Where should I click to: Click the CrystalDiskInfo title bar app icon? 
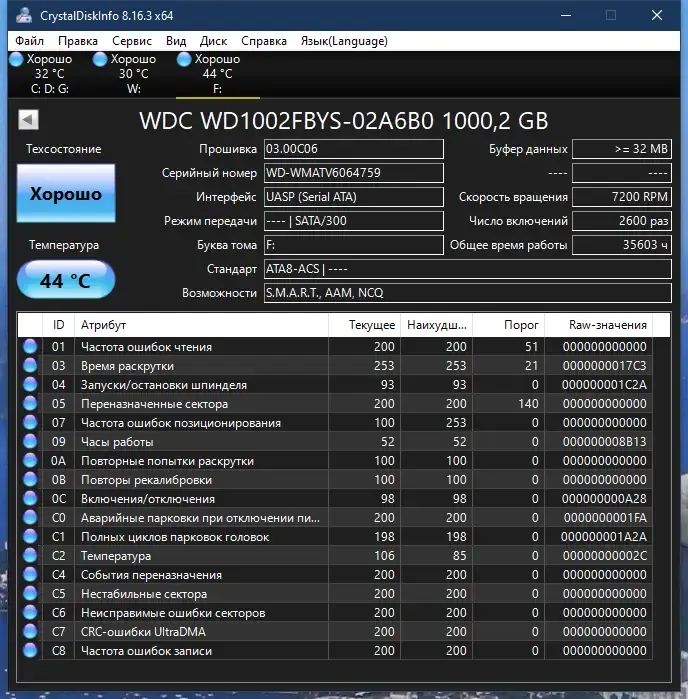tap(24, 15)
